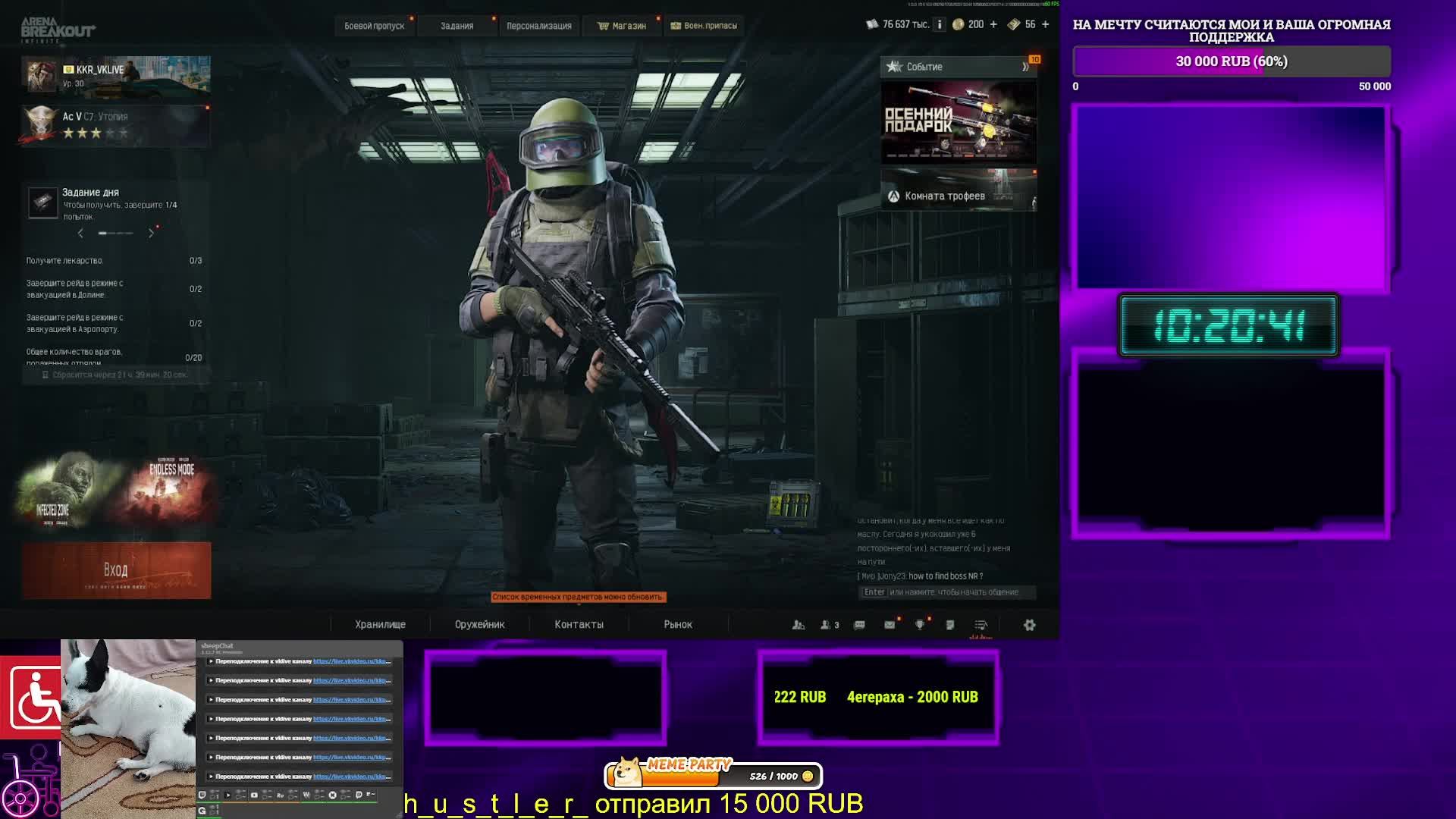Click the Ас V rank emblem
The height and width of the screenshot is (819, 1456).
41,124
